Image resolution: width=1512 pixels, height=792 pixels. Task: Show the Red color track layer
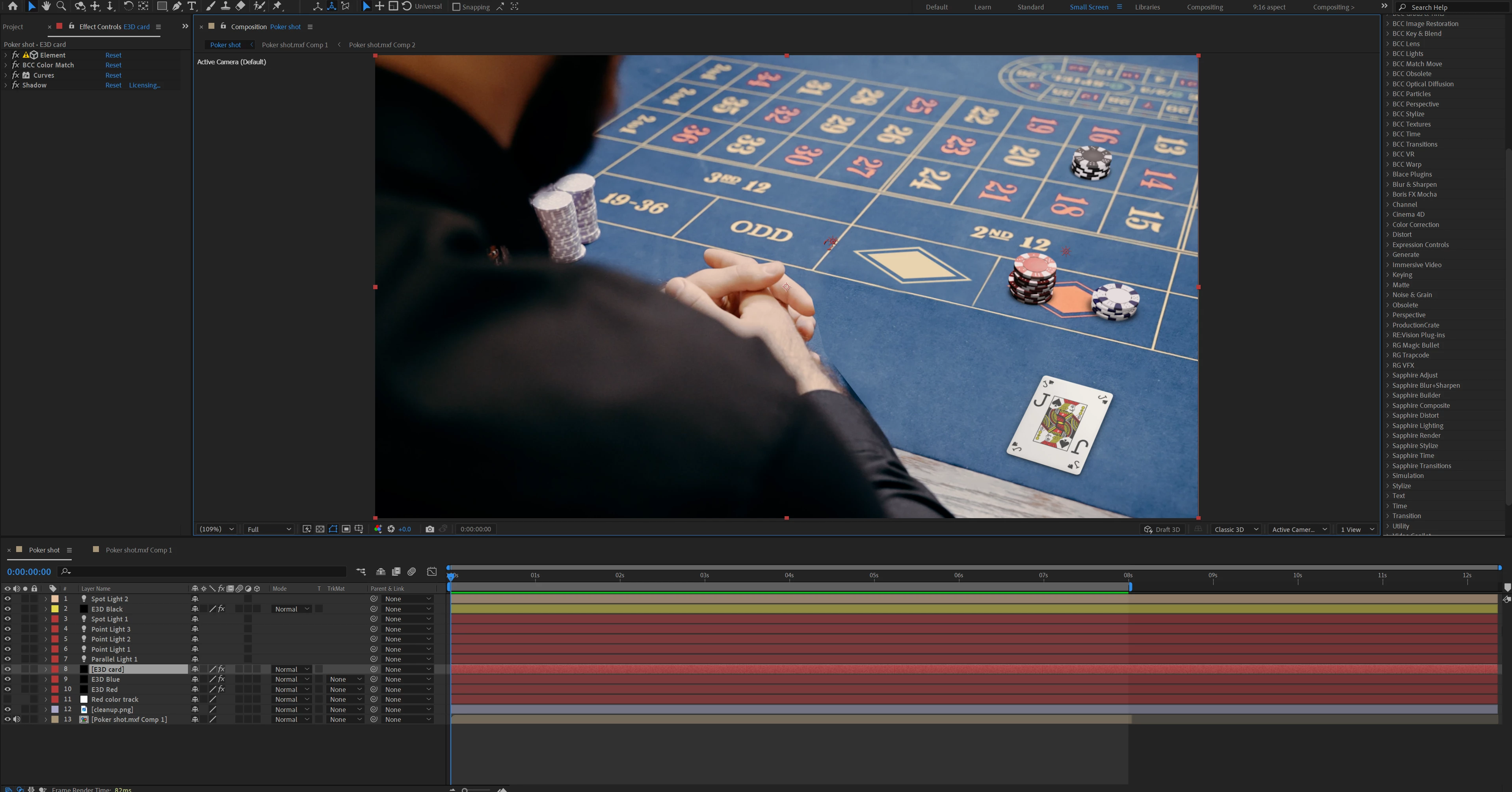point(7,699)
